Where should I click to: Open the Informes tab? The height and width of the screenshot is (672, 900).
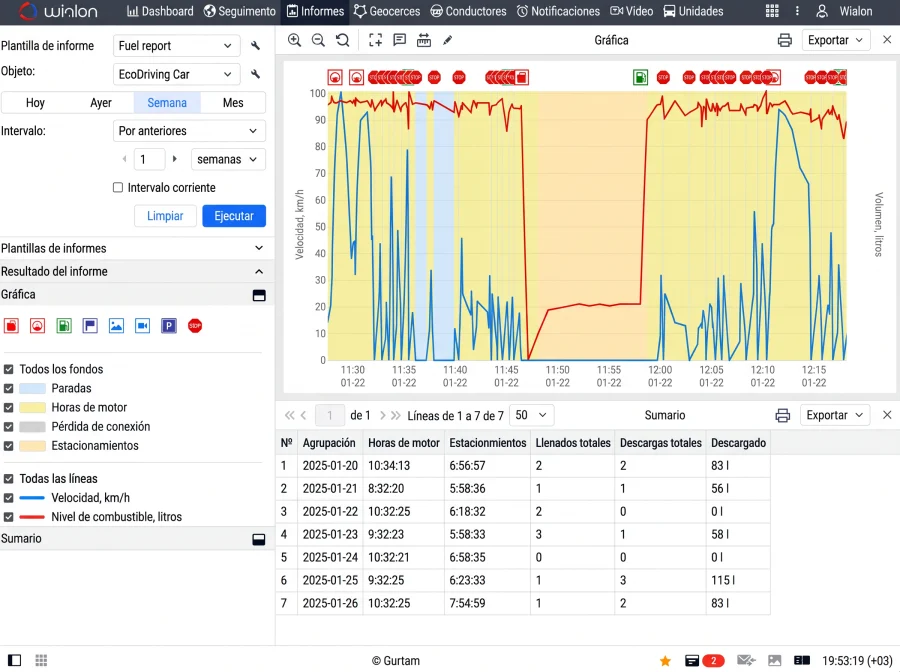315,11
